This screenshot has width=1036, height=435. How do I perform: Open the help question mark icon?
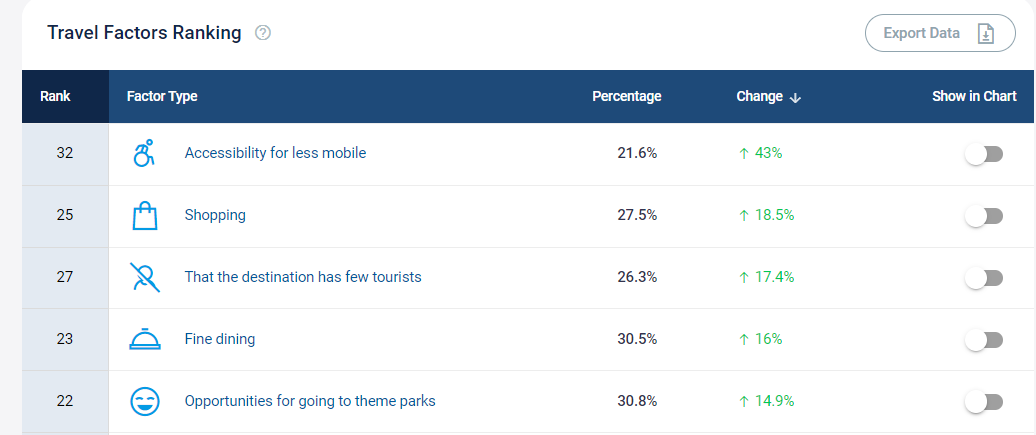pos(263,32)
